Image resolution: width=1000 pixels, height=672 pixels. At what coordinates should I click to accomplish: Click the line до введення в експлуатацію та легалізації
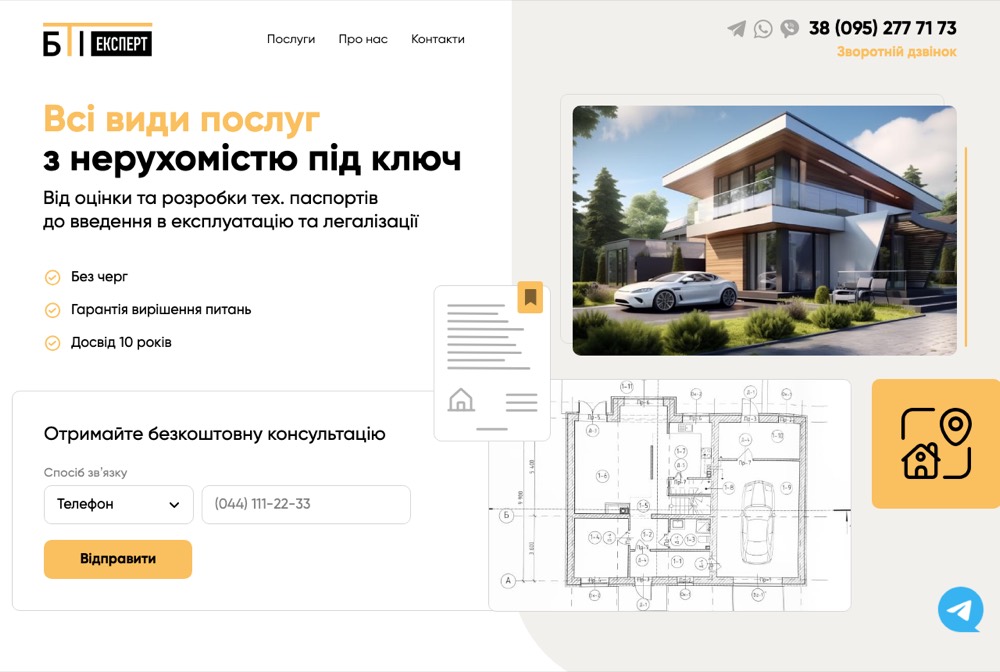pyautogui.click(x=231, y=222)
